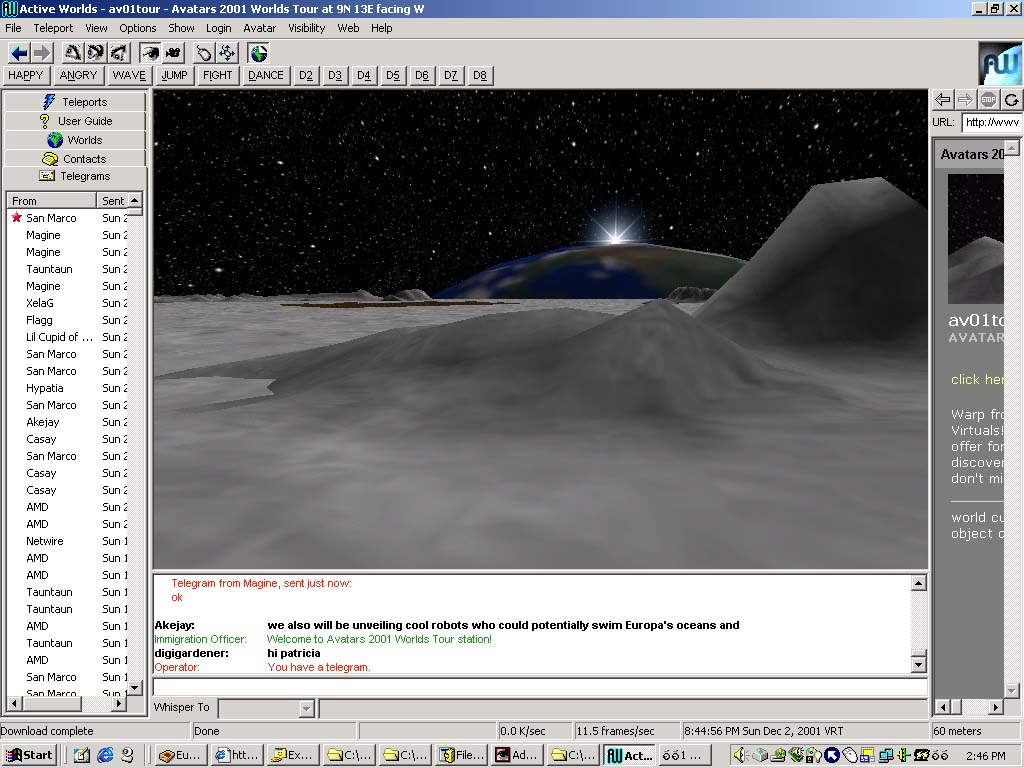Screen dimensions: 1024x768
Task: Click the chat message input field
Action: point(540,688)
